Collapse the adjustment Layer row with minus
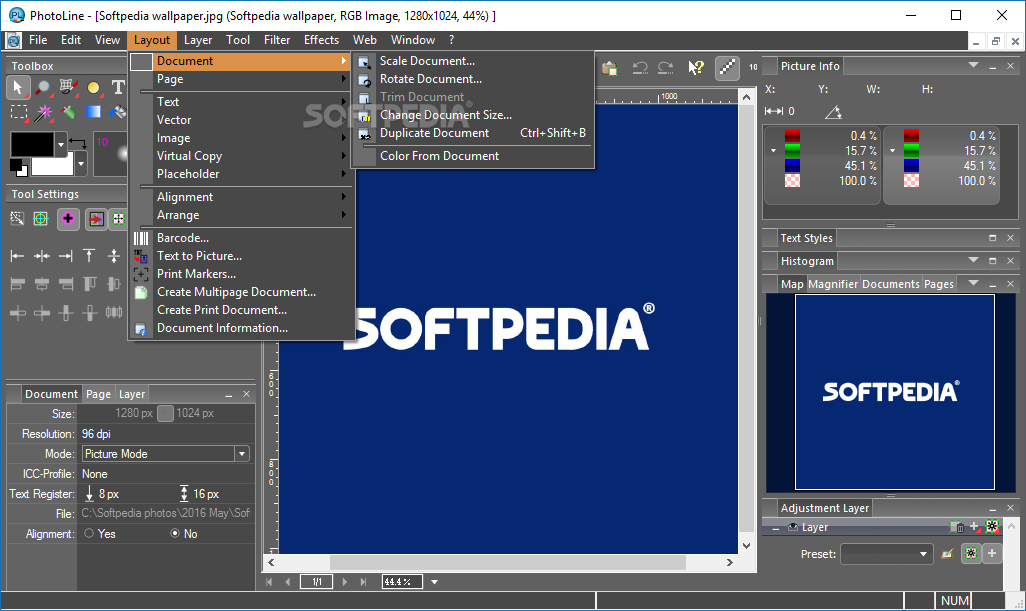Image resolution: width=1026 pixels, height=611 pixels. (x=775, y=528)
